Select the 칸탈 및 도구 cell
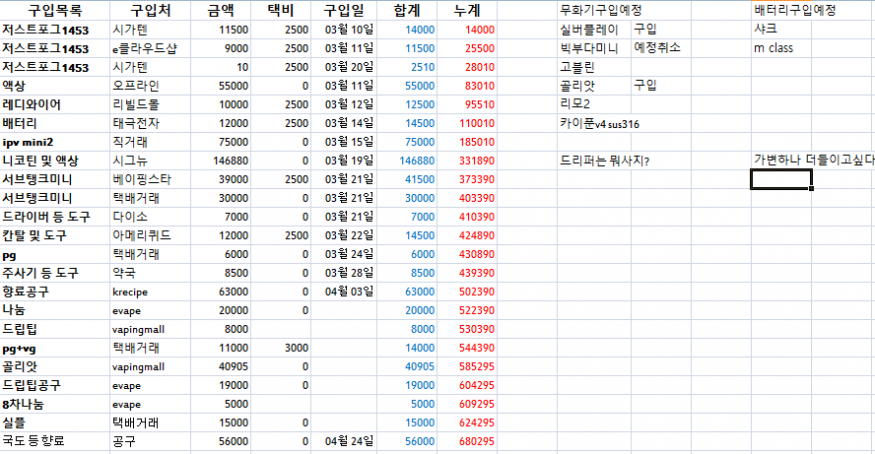 tap(55, 235)
